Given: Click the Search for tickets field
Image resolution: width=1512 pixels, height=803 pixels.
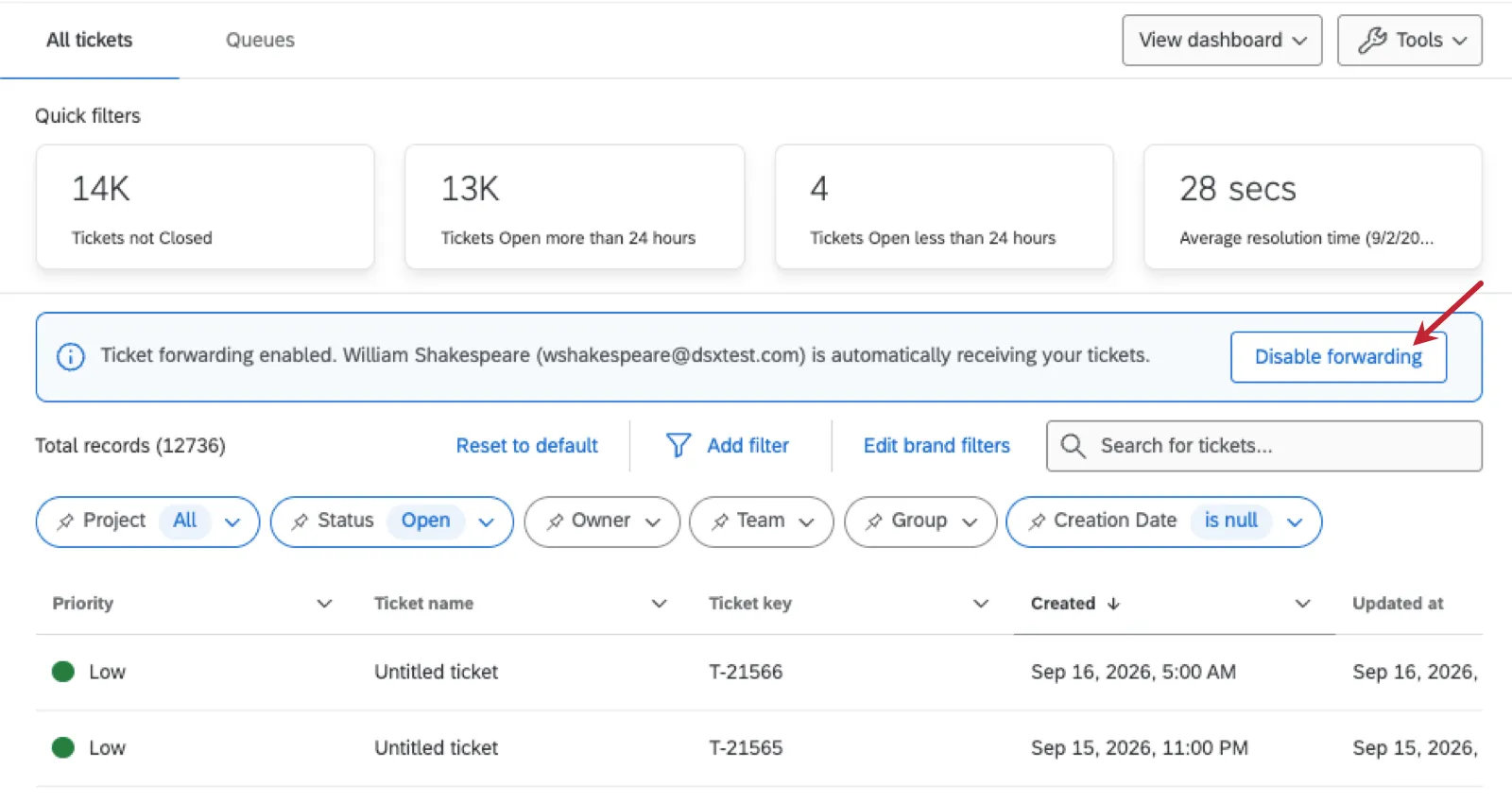Looking at the screenshot, I should [1263, 446].
